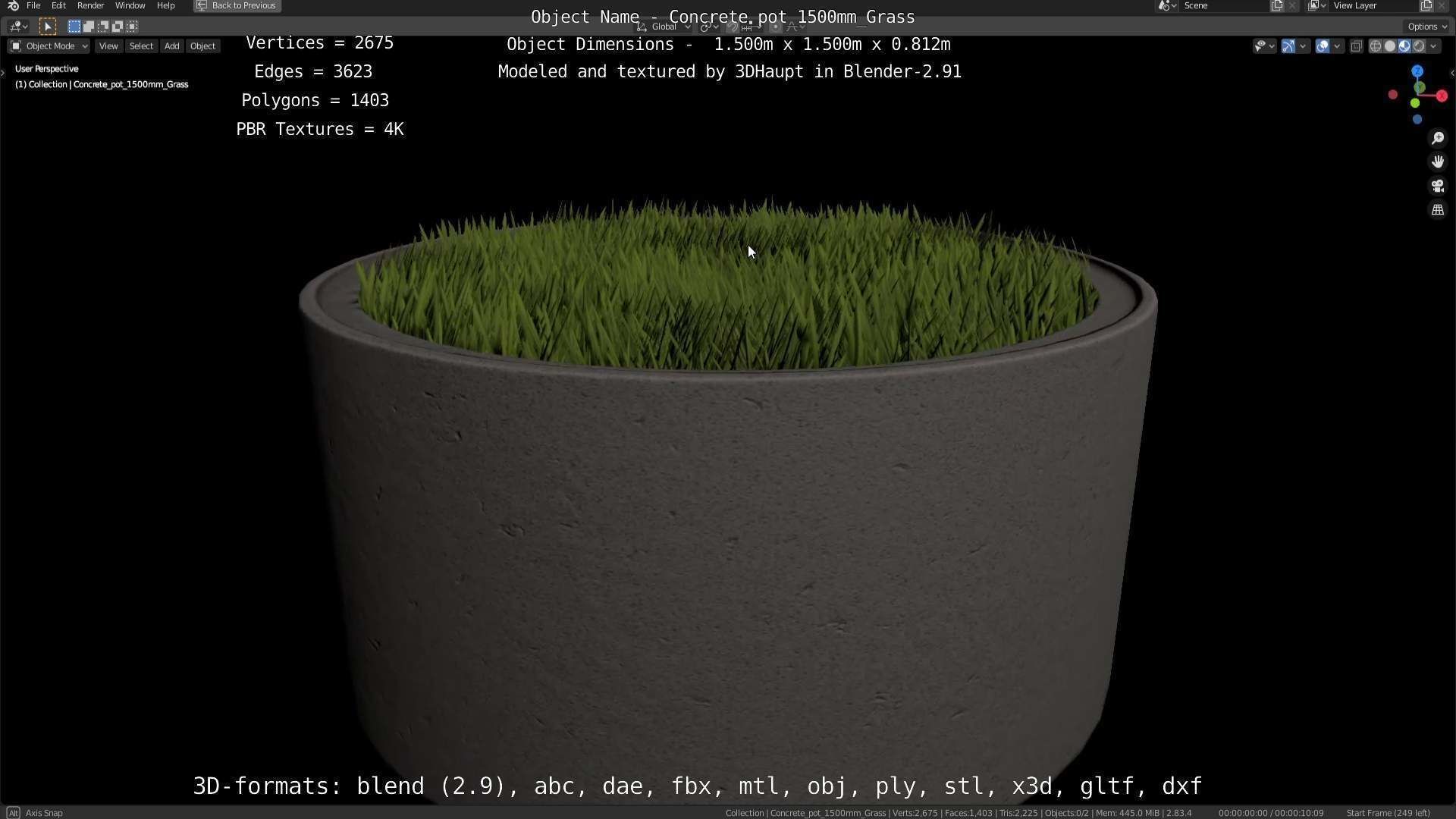Open object type visibility dropdown

click(1264, 46)
